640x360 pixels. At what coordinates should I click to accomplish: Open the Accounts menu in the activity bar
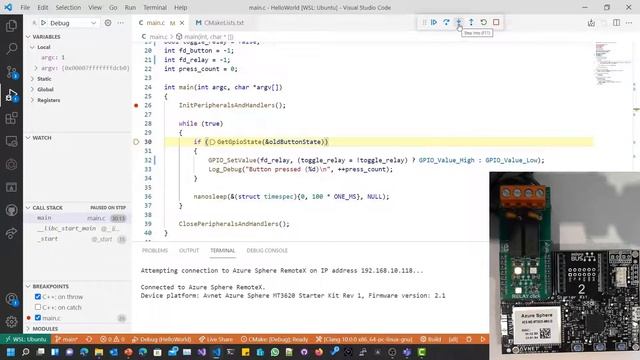11,299
